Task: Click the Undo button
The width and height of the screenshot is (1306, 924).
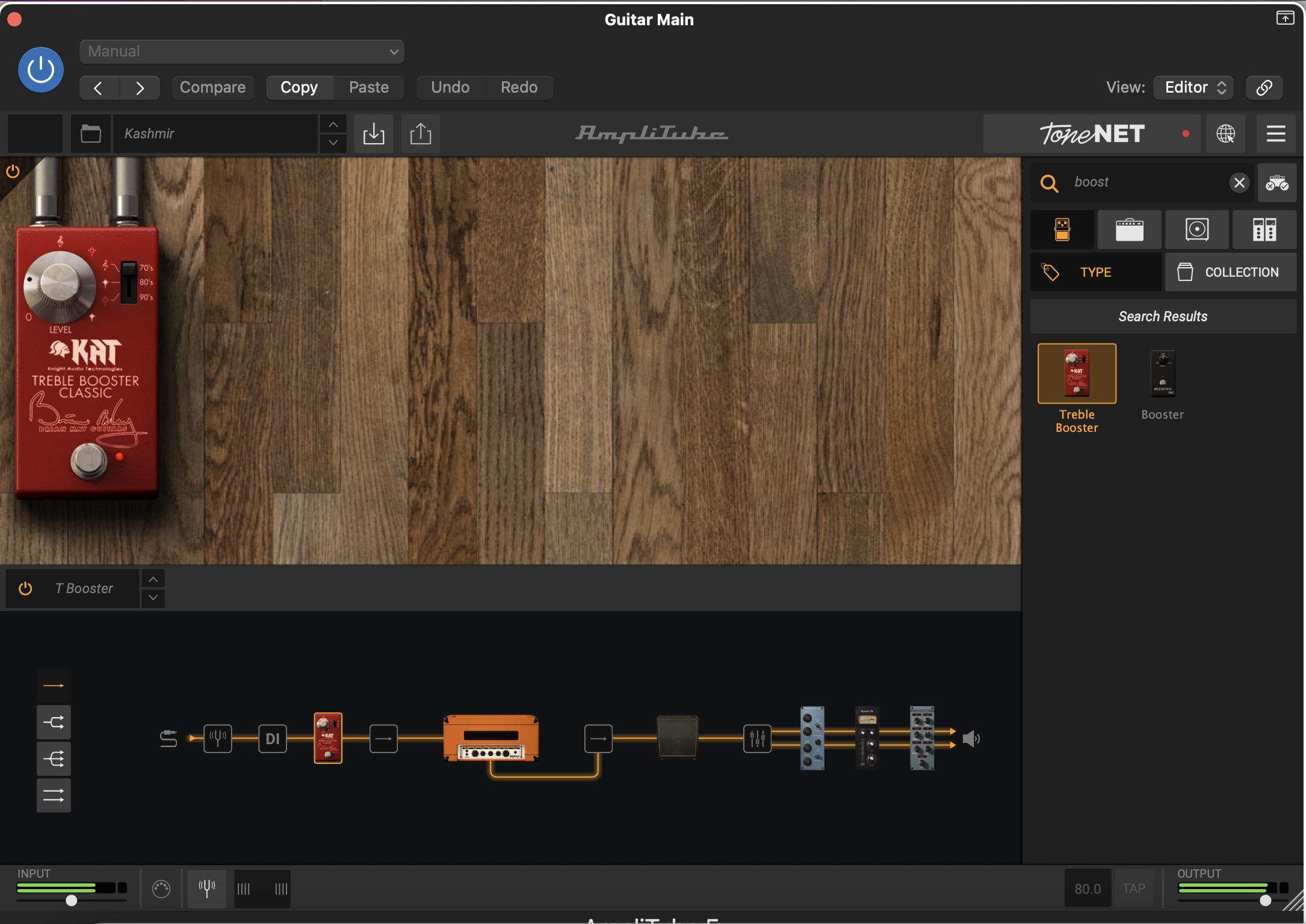Action: pos(450,88)
